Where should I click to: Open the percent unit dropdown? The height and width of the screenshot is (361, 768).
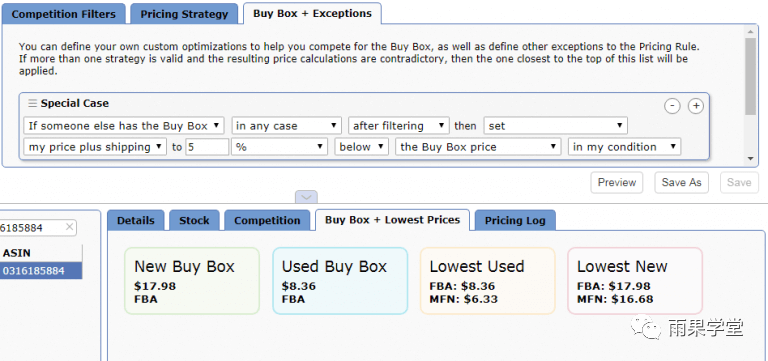[x=280, y=147]
